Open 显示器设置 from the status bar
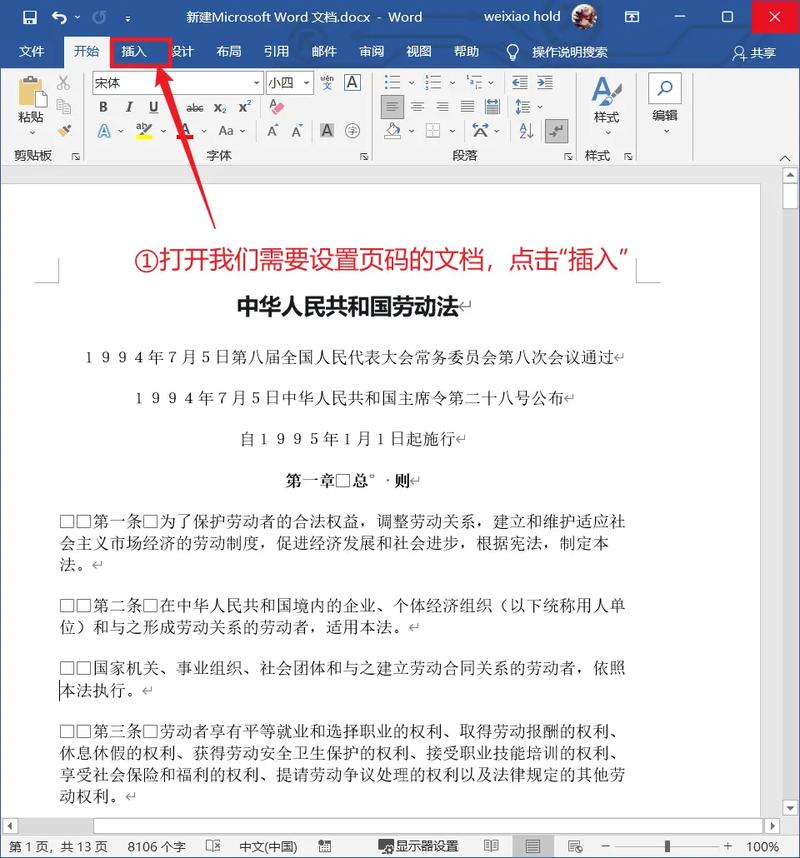The image size is (800, 858). [x=425, y=845]
